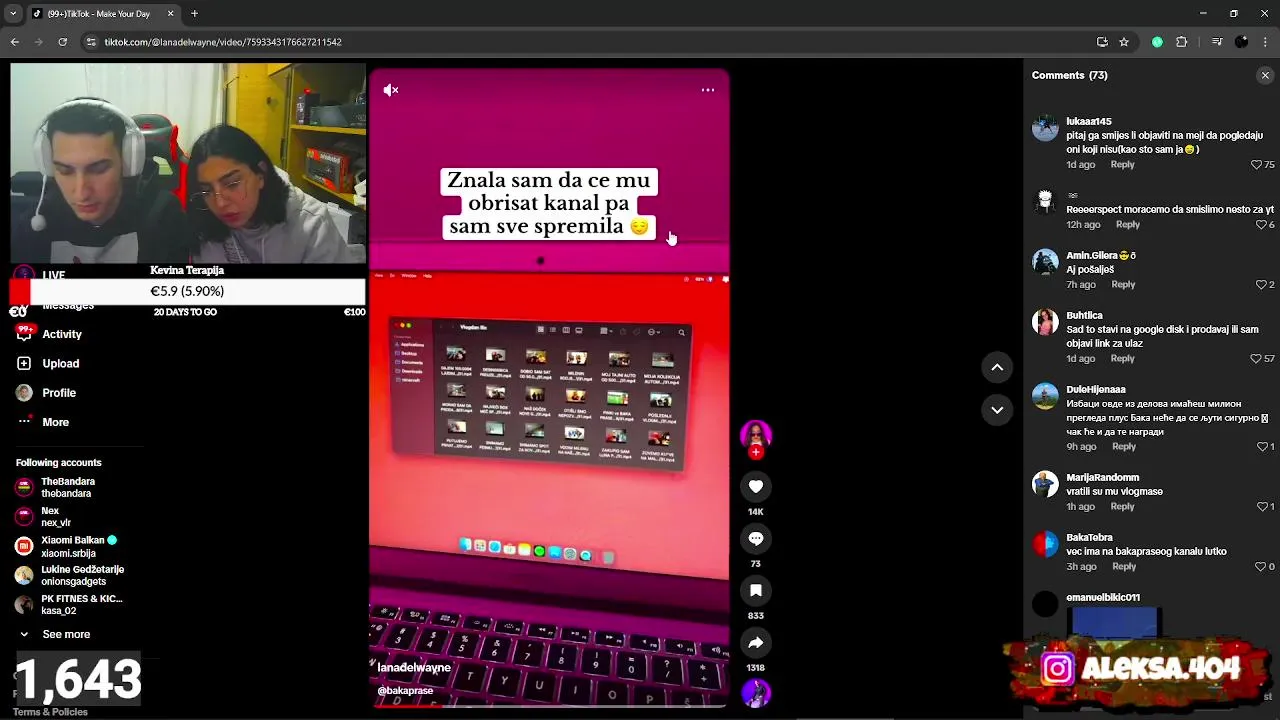The width and height of the screenshot is (1280, 720).
Task: Go to next video with down arrow
Action: (x=997, y=409)
